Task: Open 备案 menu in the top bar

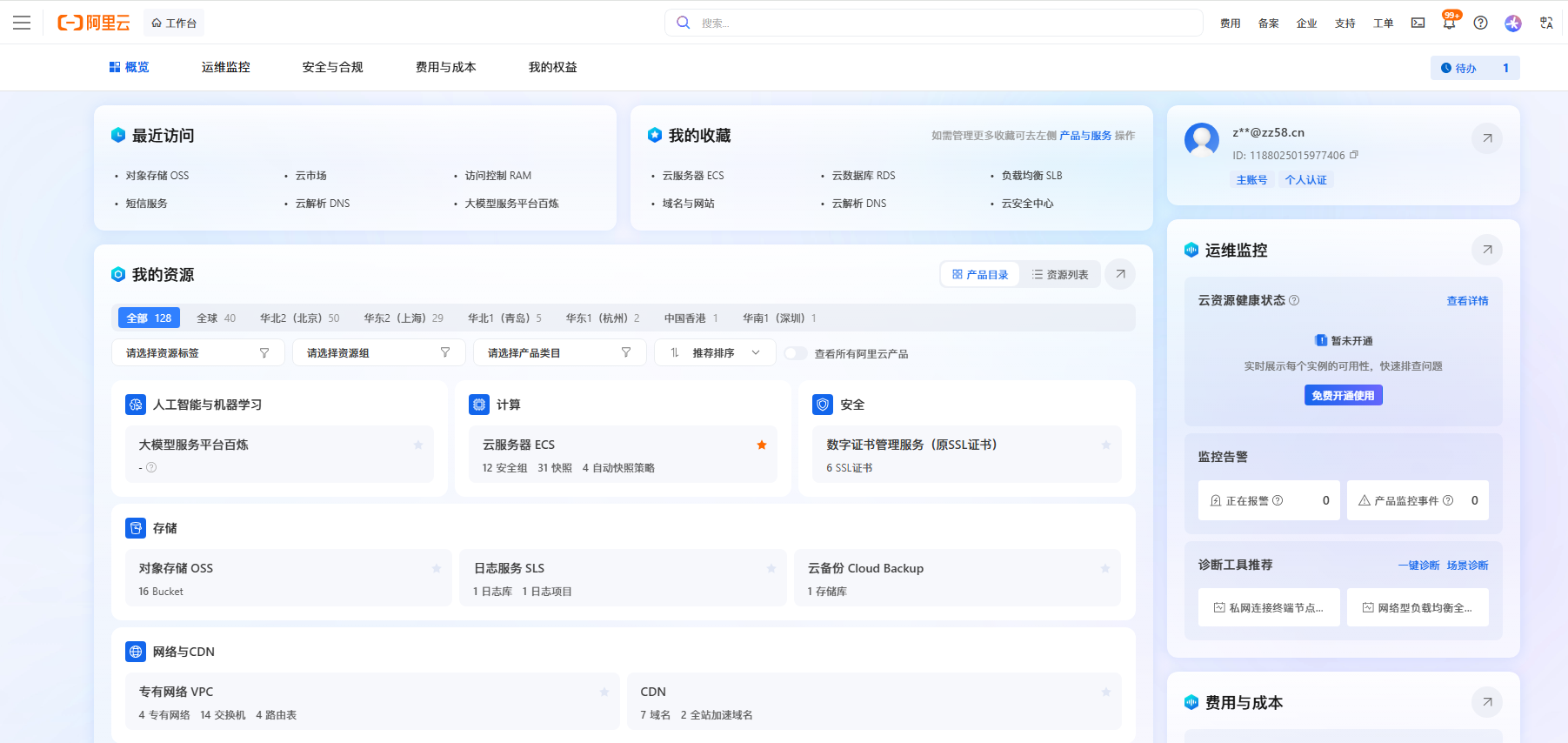Action: coord(1269,23)
